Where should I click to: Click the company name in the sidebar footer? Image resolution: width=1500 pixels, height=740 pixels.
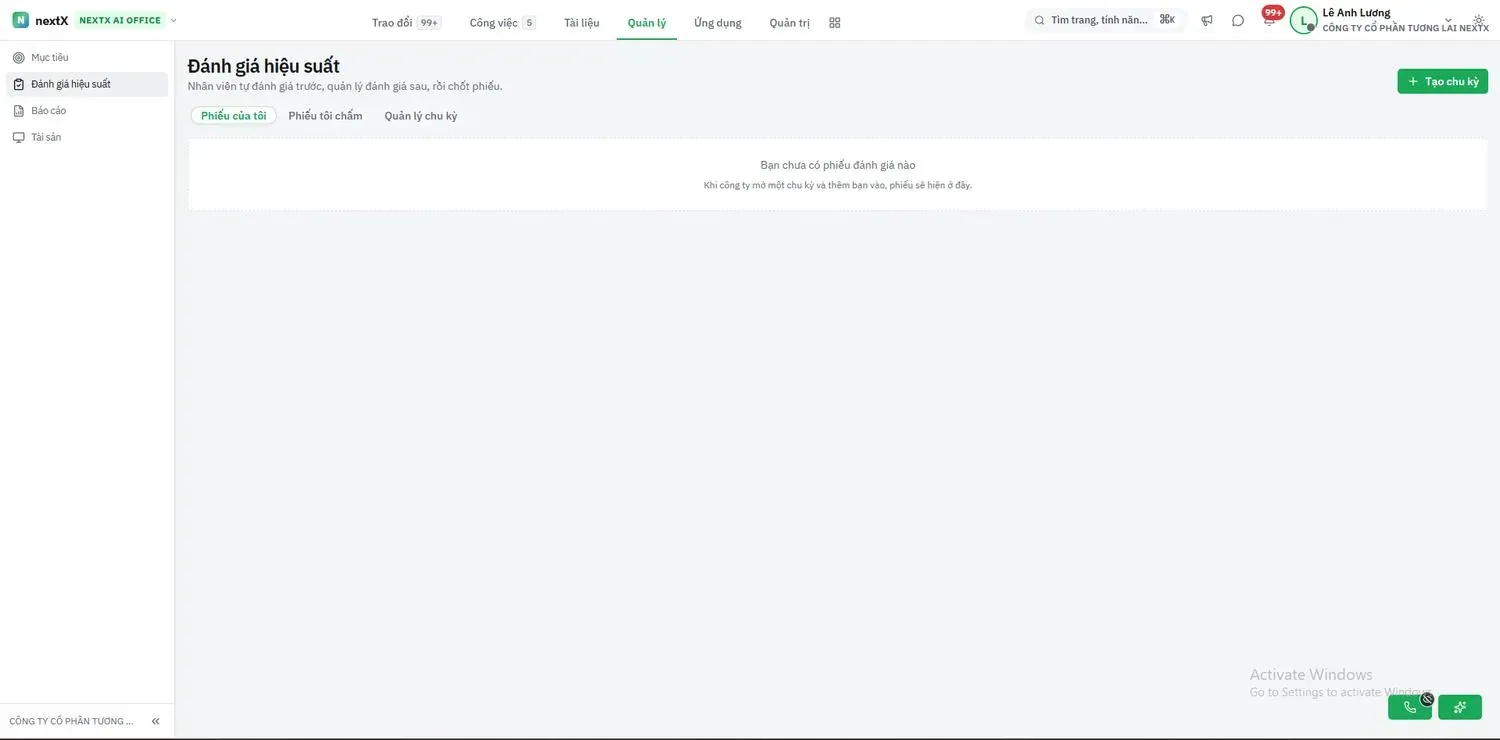72,721
